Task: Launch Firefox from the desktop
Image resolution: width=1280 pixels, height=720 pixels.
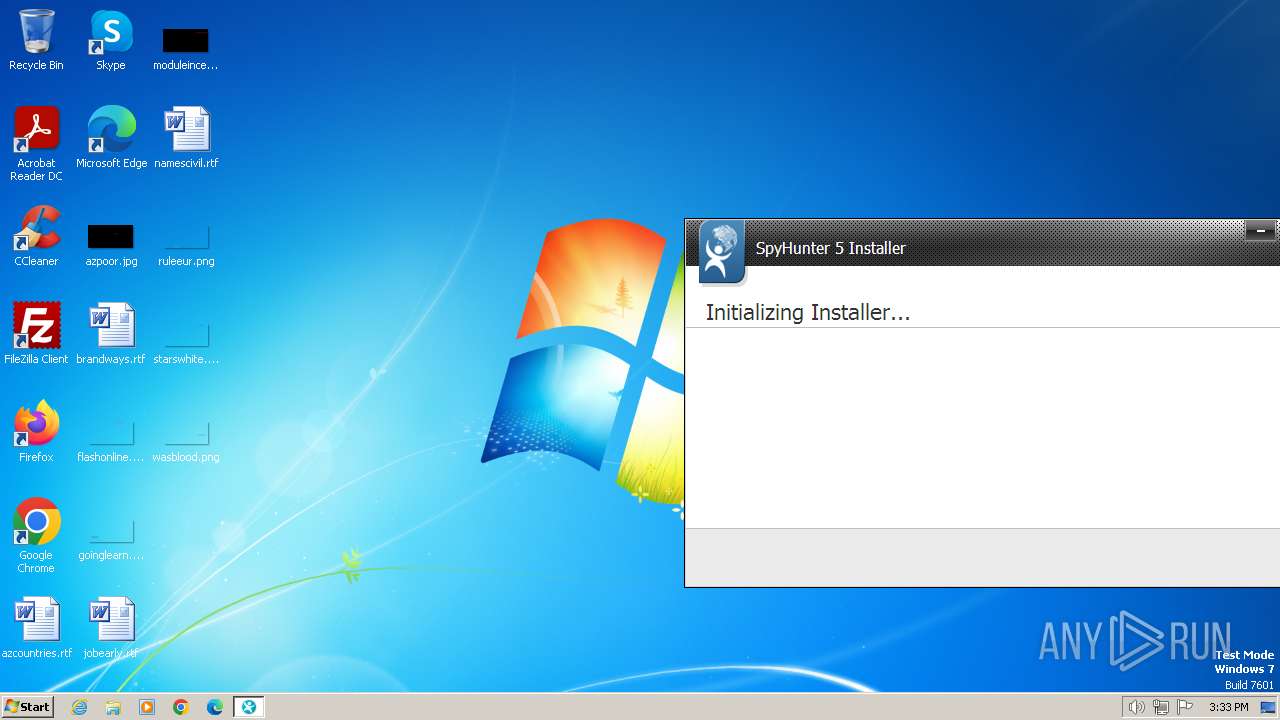Action: tap(36, 431)
